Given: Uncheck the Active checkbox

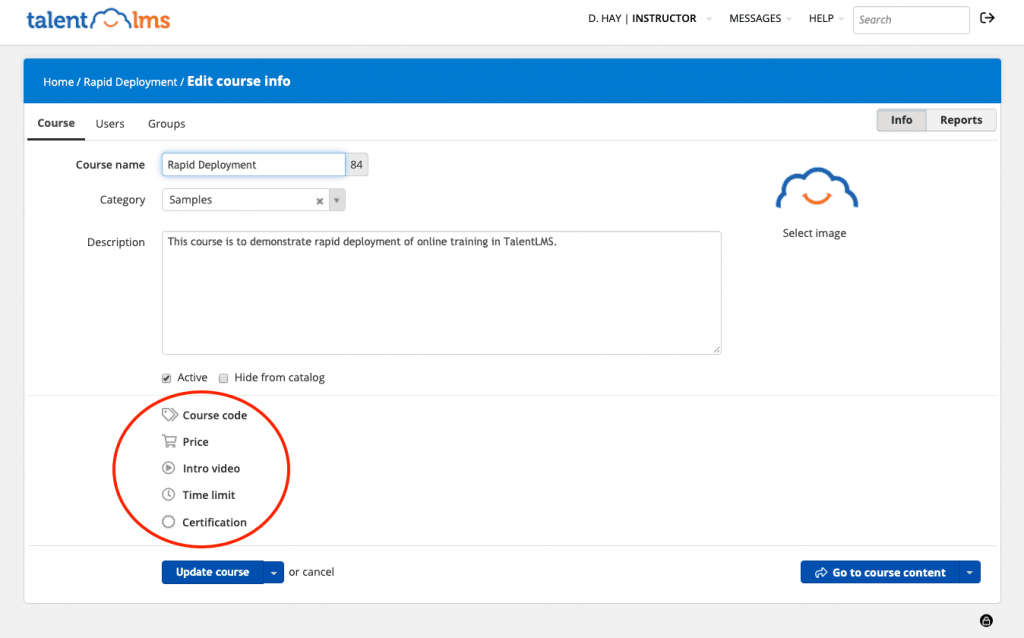Looking at the screenshot, I should (x=166, y=377).
